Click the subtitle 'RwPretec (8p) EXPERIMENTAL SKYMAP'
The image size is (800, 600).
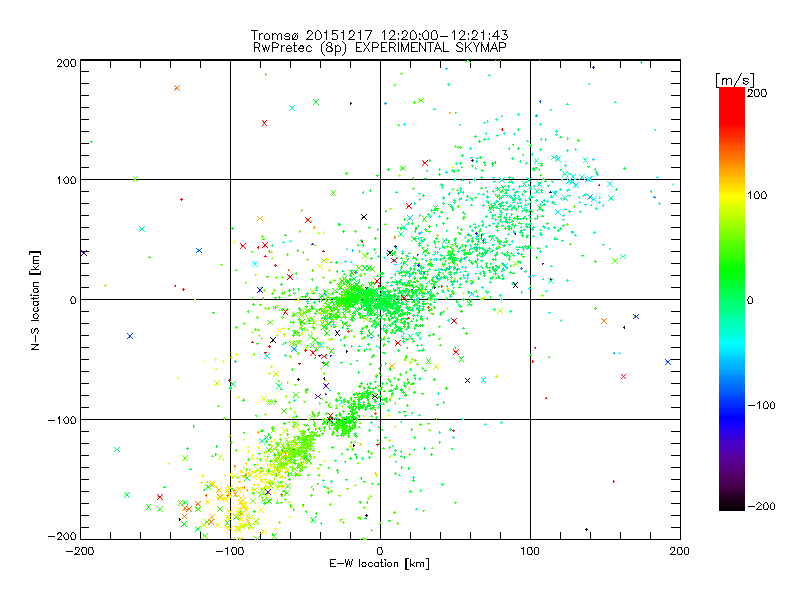tap(379, 48)
